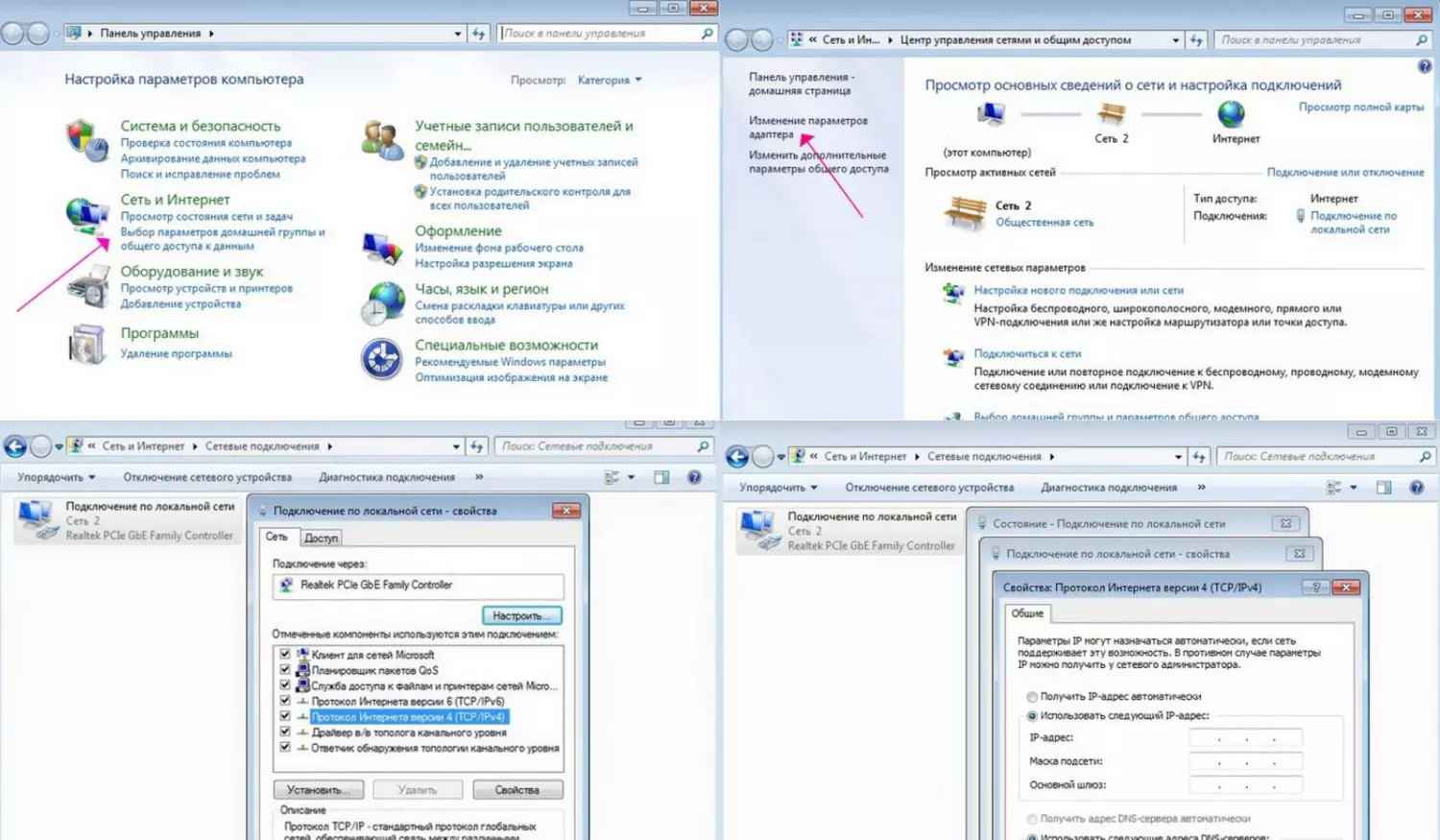Click the IP address input field
This screenshot has height=840, width=1440.
pyautogui.click(x=1245, y=737)
